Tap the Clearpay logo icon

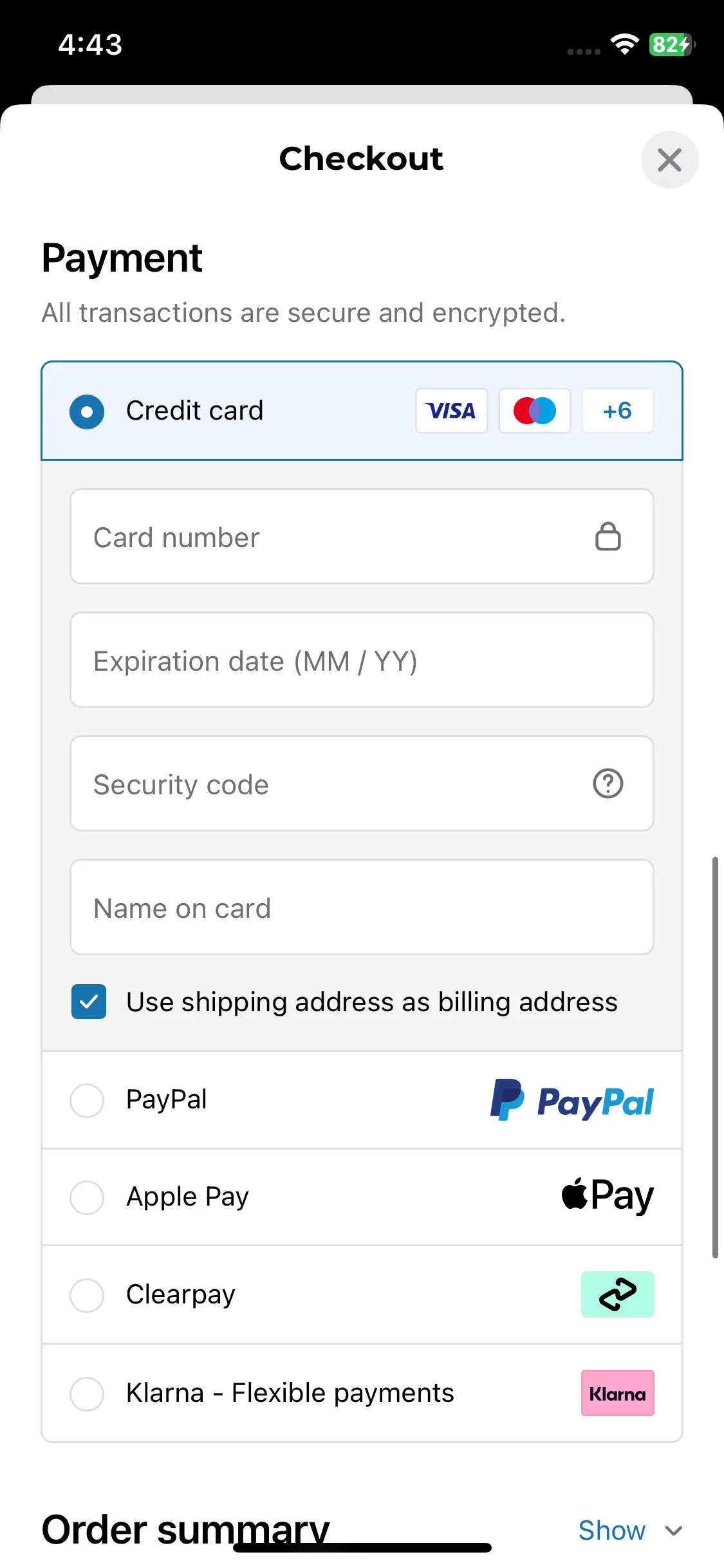tap(618, 1294)
